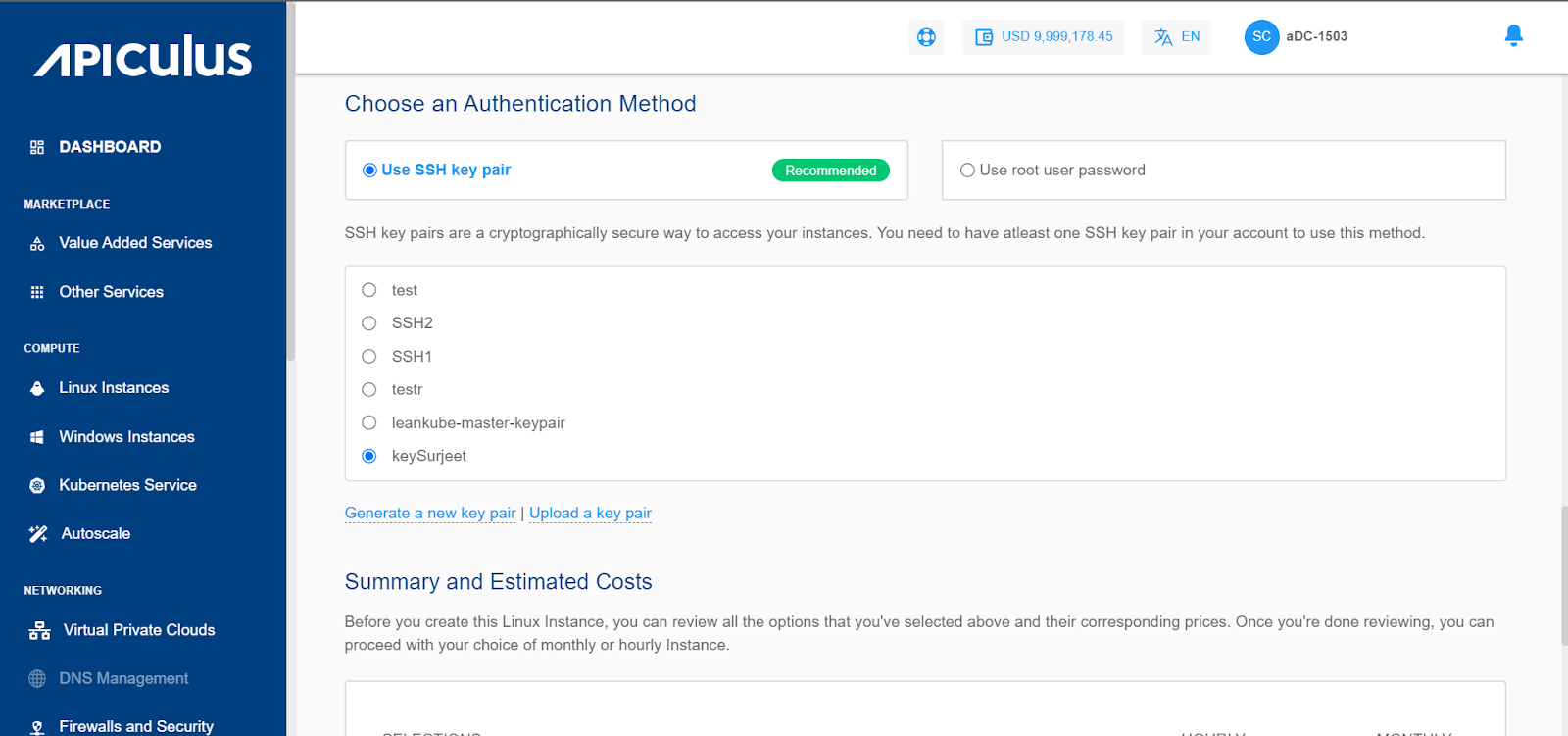Click the Windows Instances logo icon

point(37,437)
